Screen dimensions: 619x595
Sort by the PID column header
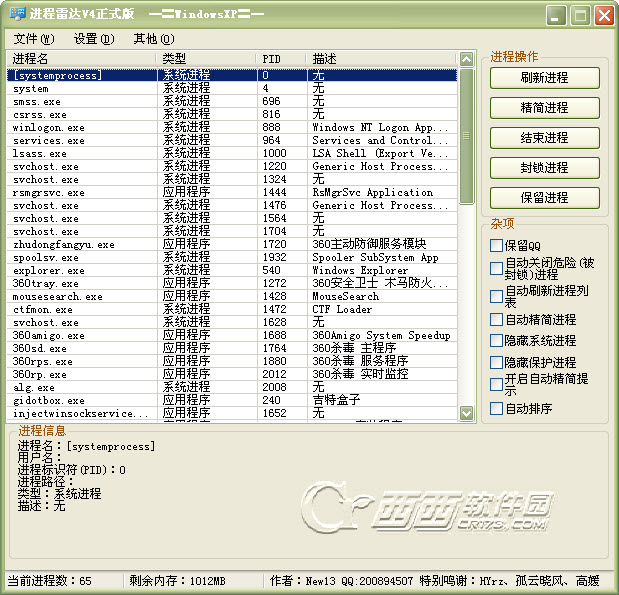coord(282,59)
